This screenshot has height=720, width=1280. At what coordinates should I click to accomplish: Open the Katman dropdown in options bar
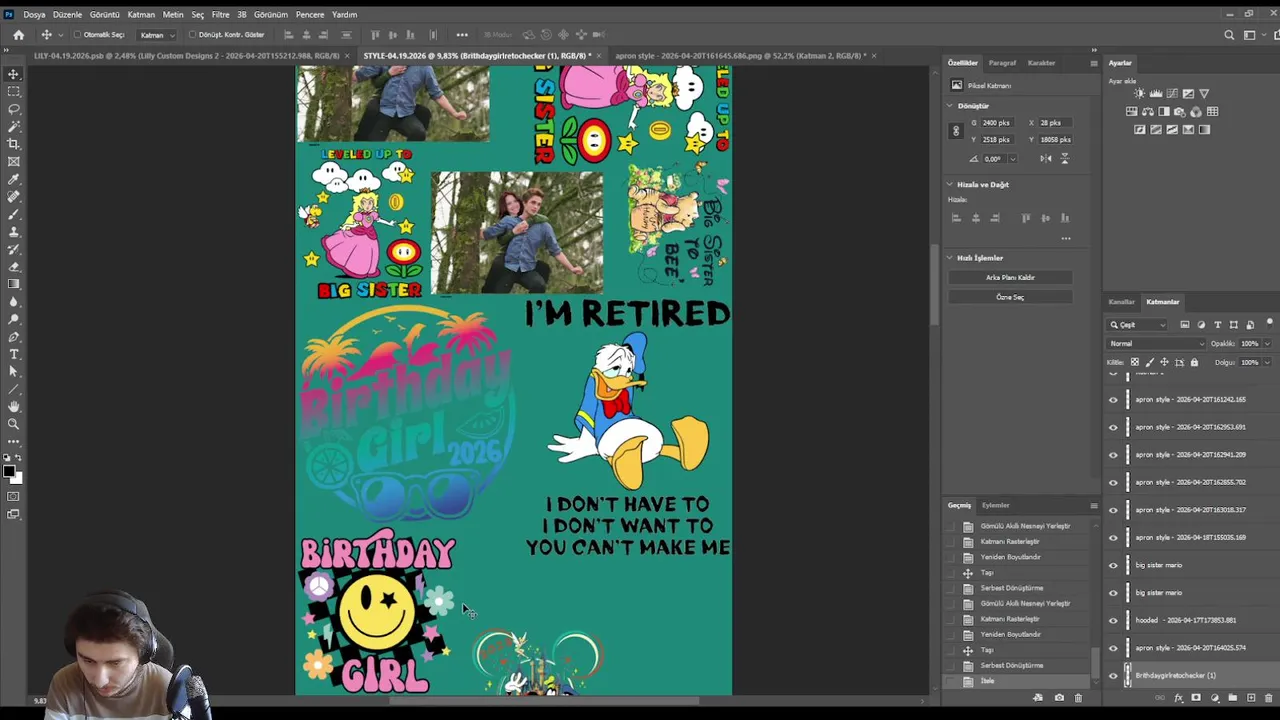click(x=157, y=35)
